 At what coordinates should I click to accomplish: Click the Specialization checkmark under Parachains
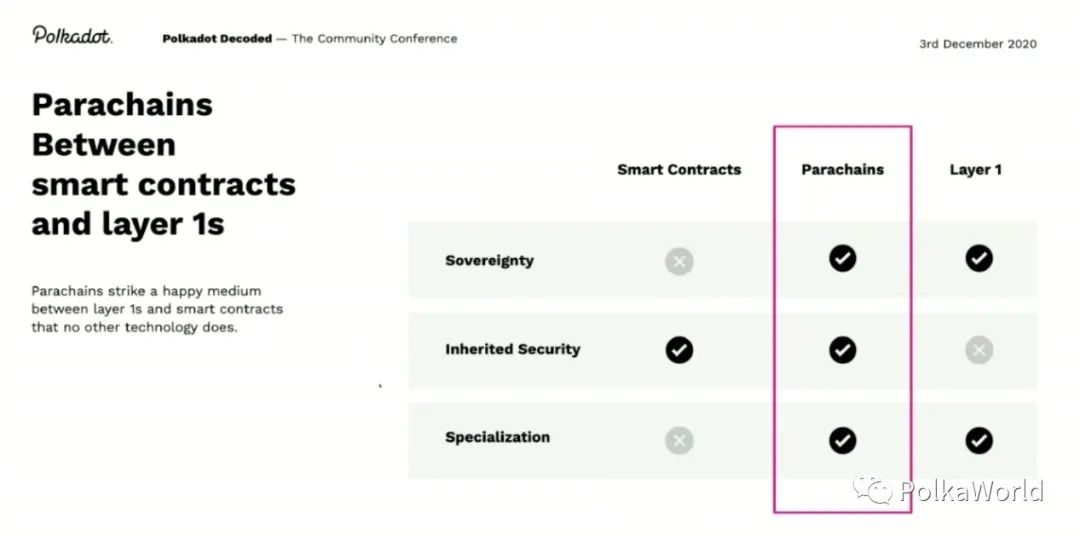(842, 439)
